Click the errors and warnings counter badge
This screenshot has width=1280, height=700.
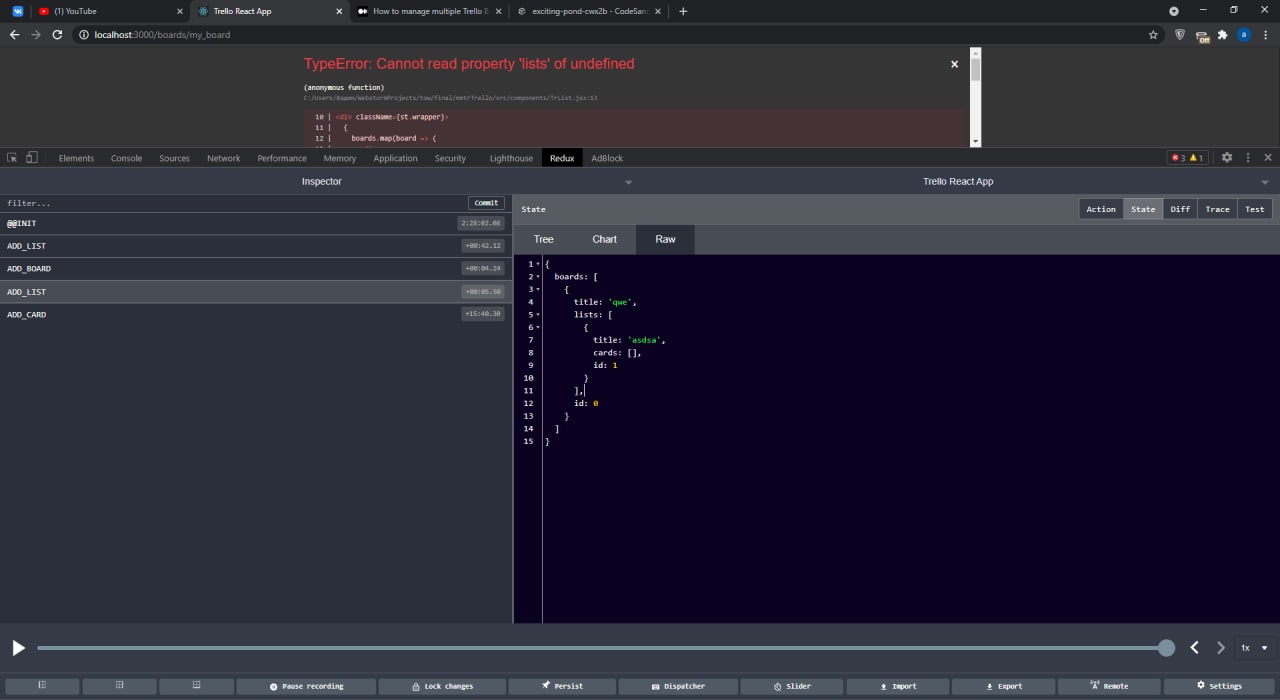(1187, 158)
